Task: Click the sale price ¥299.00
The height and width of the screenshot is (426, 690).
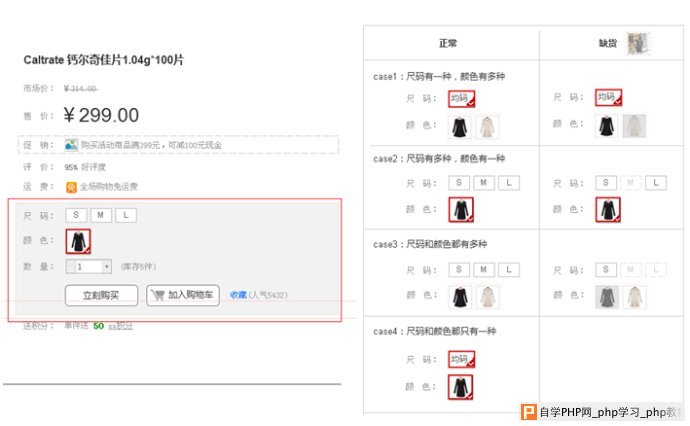Action: click(x=101, y=115)
